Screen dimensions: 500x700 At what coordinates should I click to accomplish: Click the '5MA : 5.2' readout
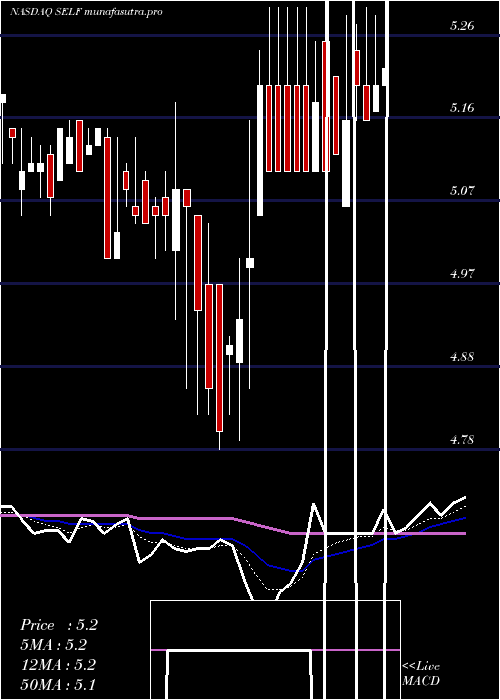pyautogui.click(x=54, y=645)
